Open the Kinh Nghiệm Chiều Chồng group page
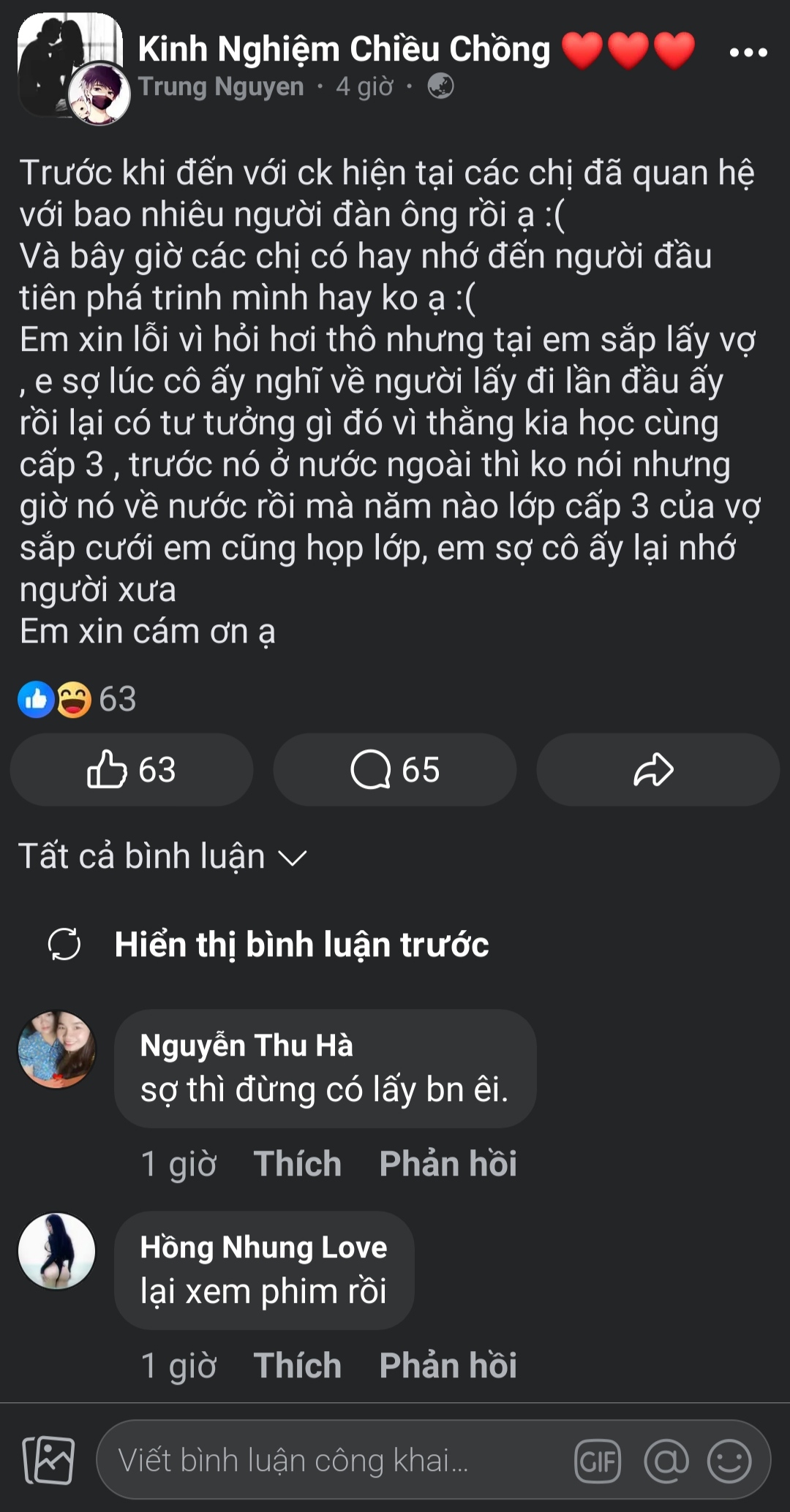790x1512 pixels. [x=344, y=50]
